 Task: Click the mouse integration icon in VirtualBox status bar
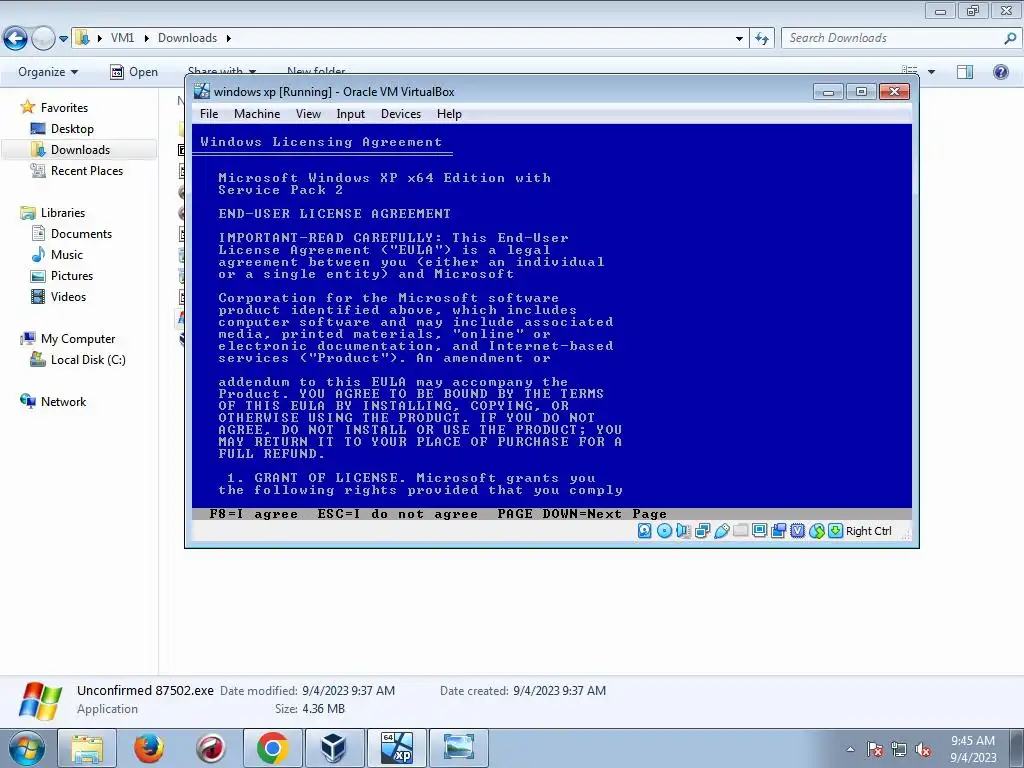pyautogui.click(x=816, y=531)
